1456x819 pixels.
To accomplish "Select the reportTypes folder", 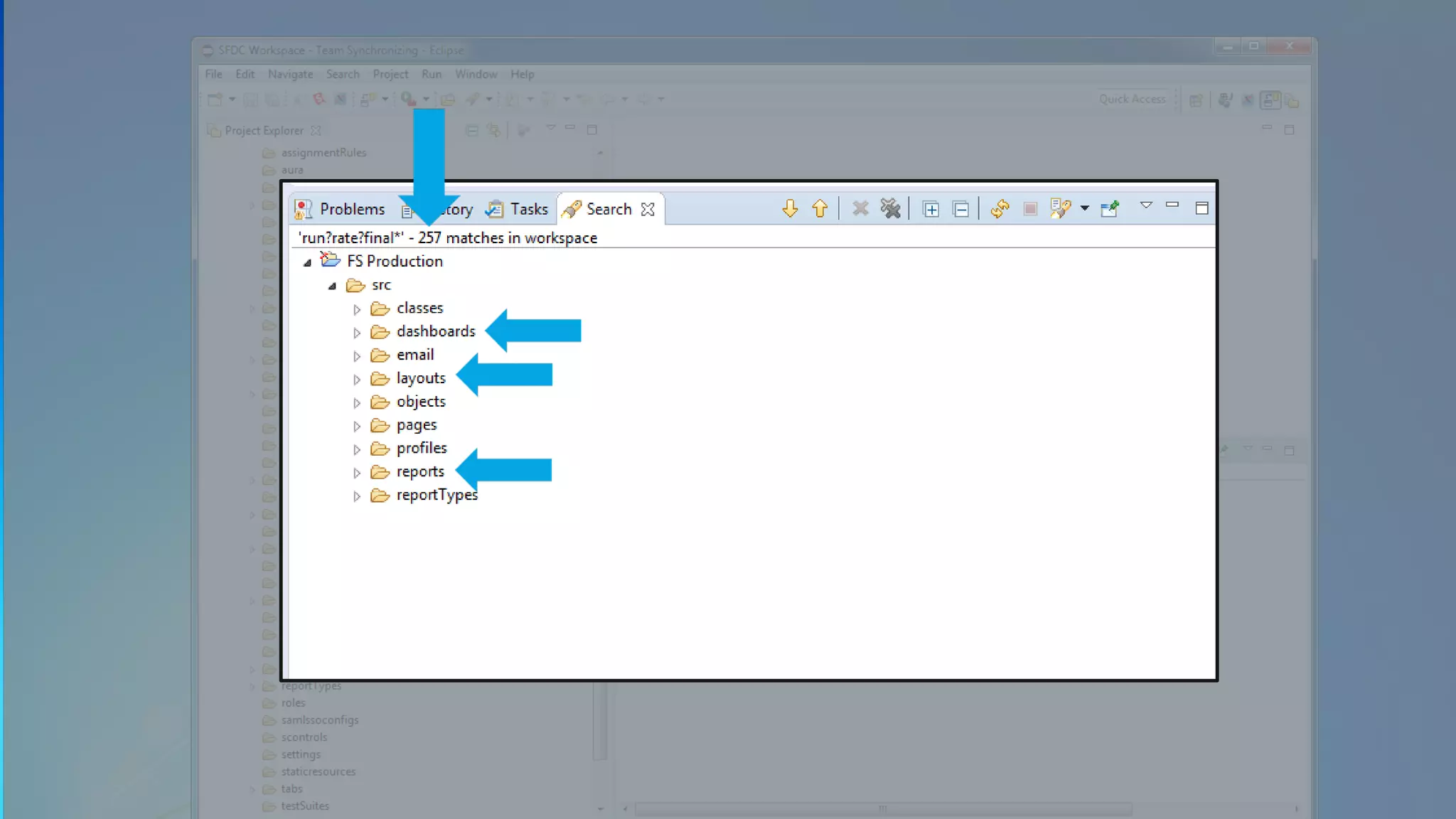I will [x=437, y=495].
